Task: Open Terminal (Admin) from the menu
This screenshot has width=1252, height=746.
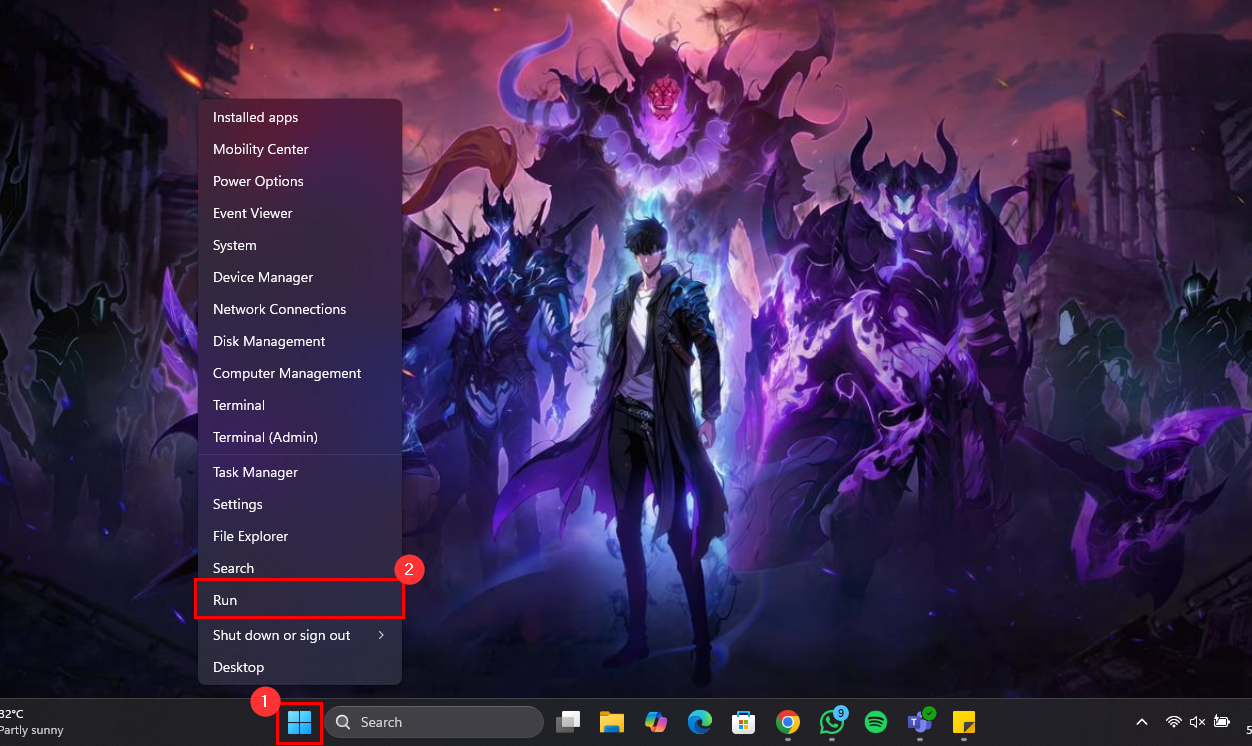Action: [x=265, y=437]
